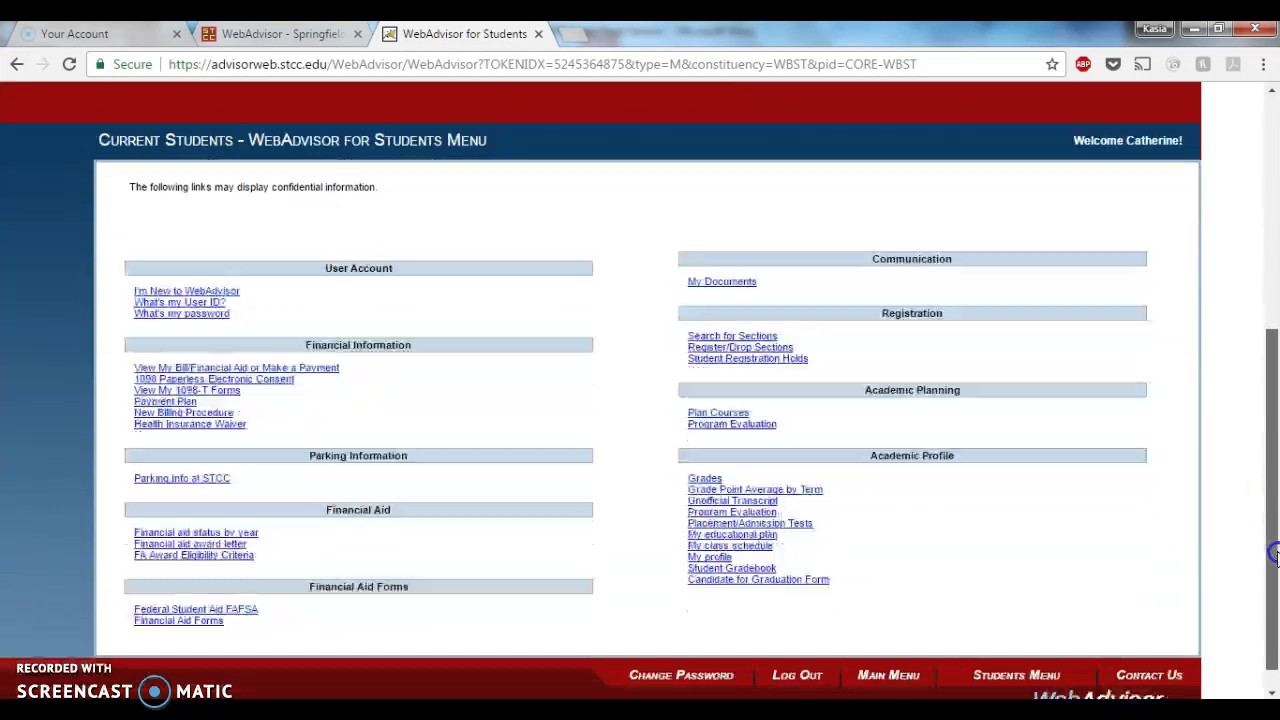Open Plan Courses link

718,413
